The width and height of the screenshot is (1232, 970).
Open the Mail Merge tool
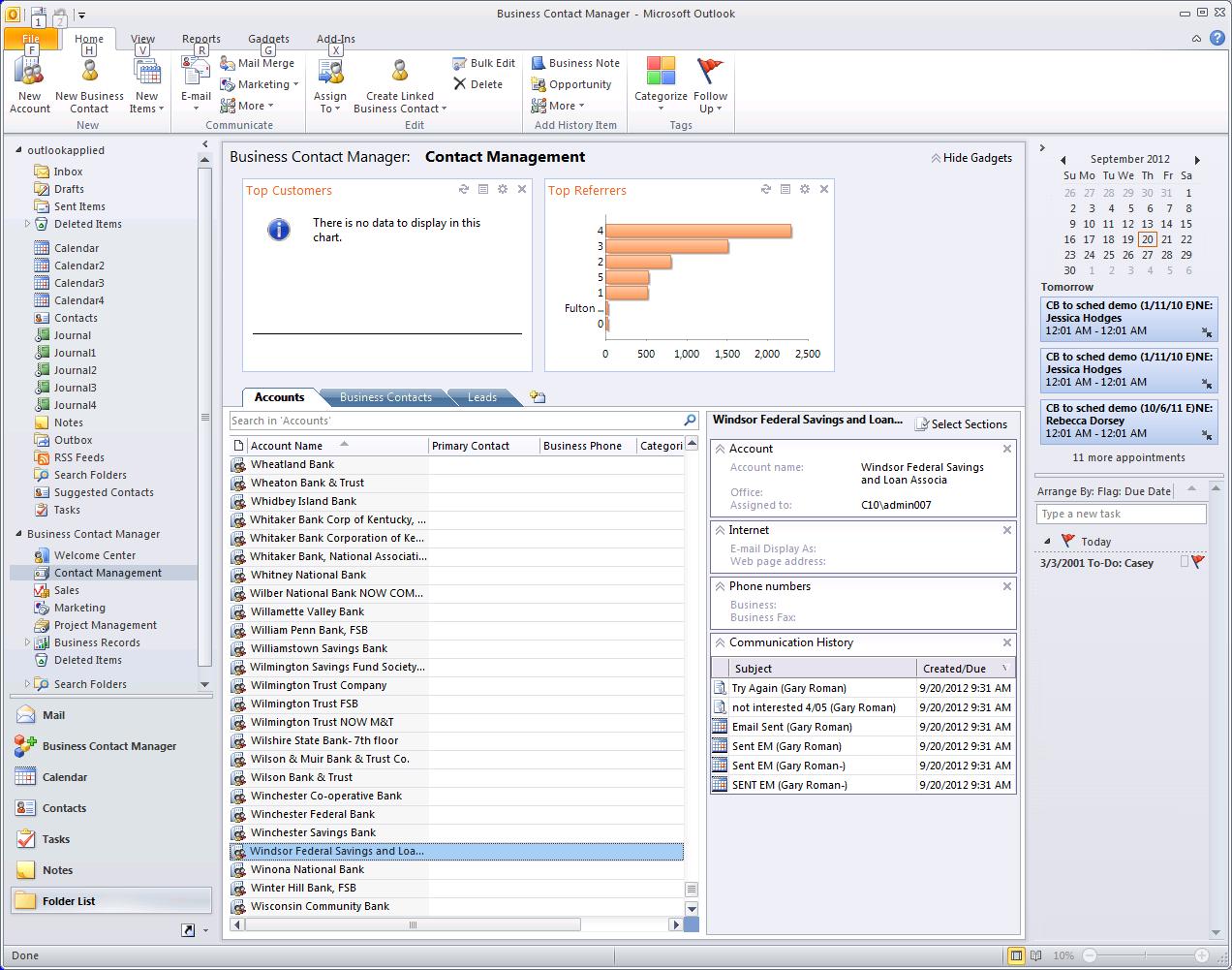[257, 63]
